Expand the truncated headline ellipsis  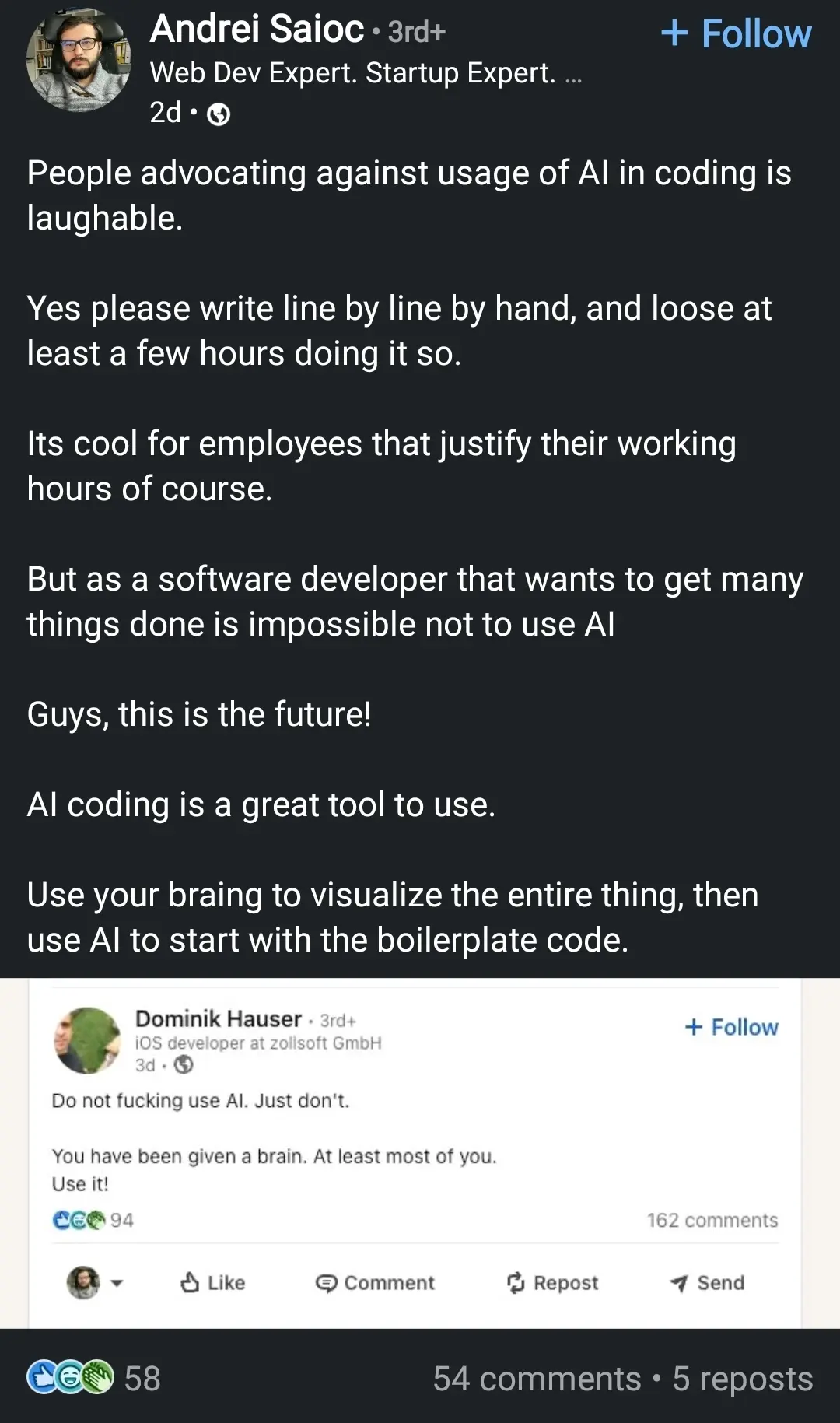573,75
